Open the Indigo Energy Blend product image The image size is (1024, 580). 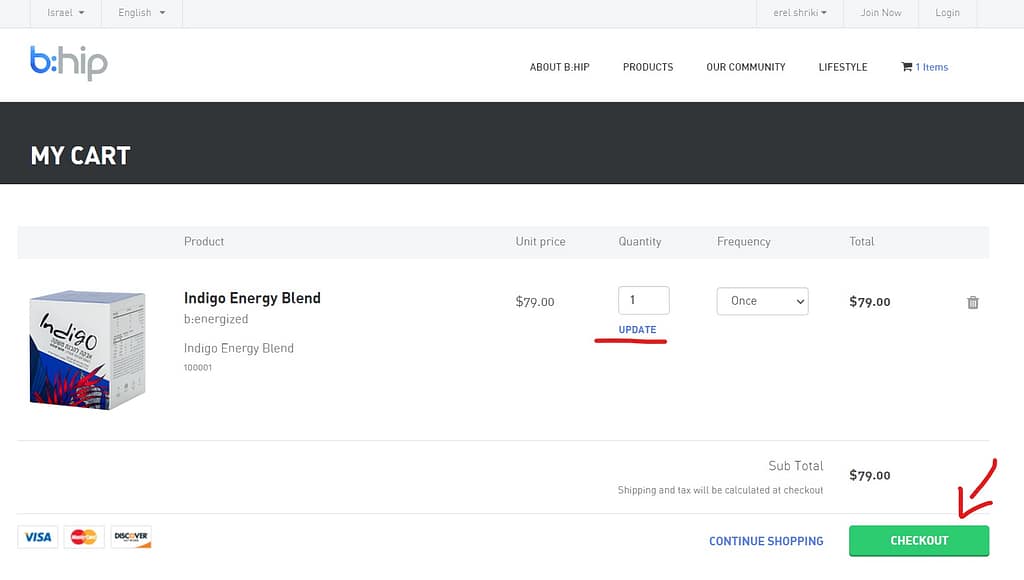[88, 349]
